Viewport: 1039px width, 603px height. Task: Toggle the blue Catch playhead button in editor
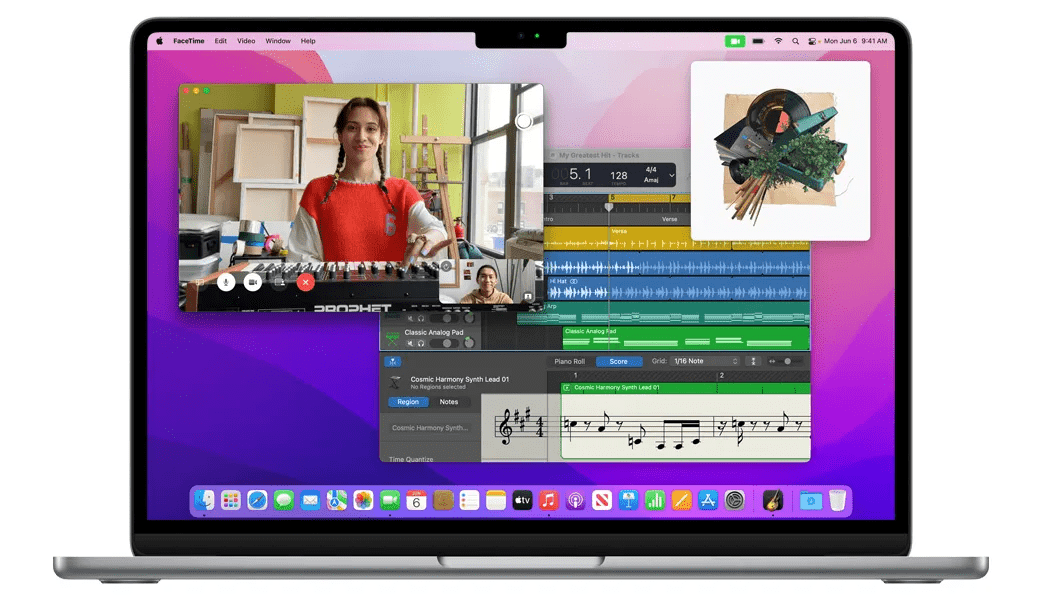coord(392,362)
